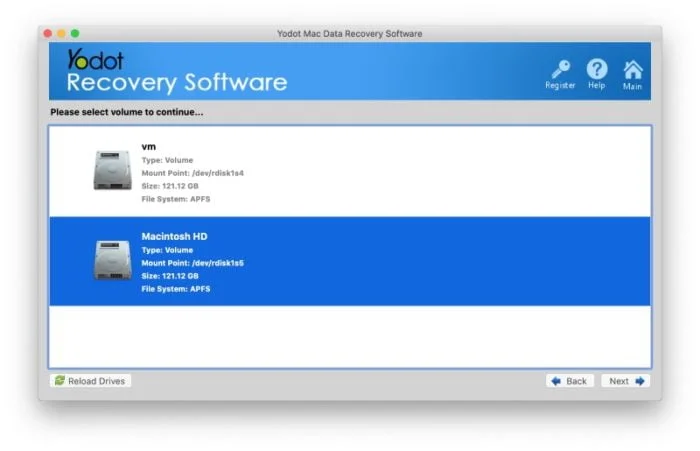The height and width of the screenshot is (451, 700).
Task: Click 'Size: 121.12 GB' under Macintosh HD
Action: 170,276
